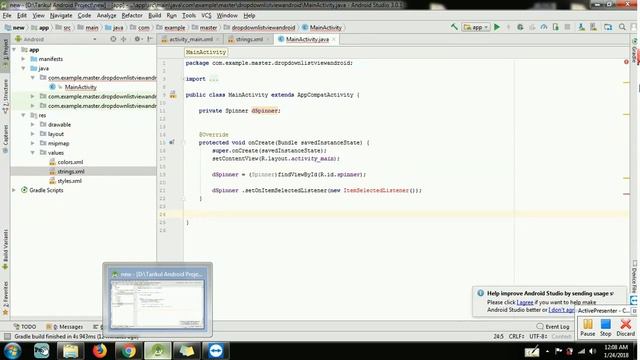Click the UTF-8 encoding in status bar
This screenshot has width=640, height=360.
538,336
